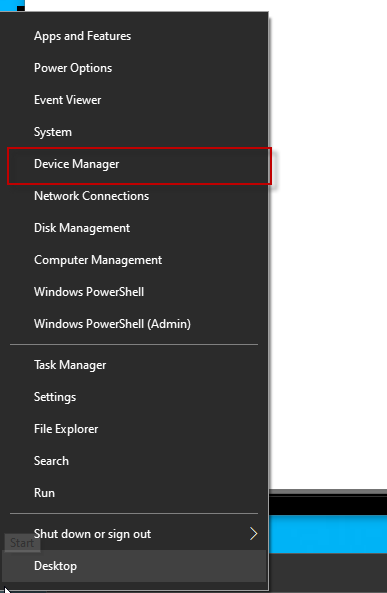Expand Shut down or sign out submenu
Image resolution: width=387 pixels, height=593 pixels.
pos(134,534)
